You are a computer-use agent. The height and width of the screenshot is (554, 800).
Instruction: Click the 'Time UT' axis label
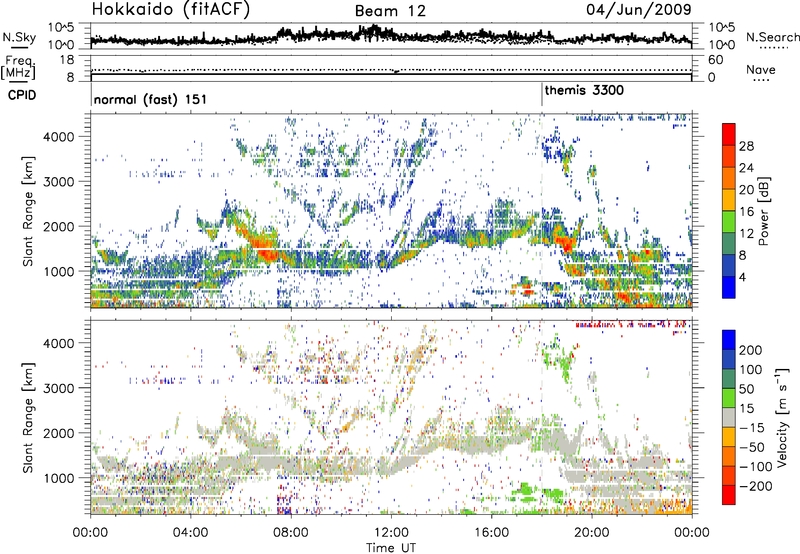click(391, 547)
